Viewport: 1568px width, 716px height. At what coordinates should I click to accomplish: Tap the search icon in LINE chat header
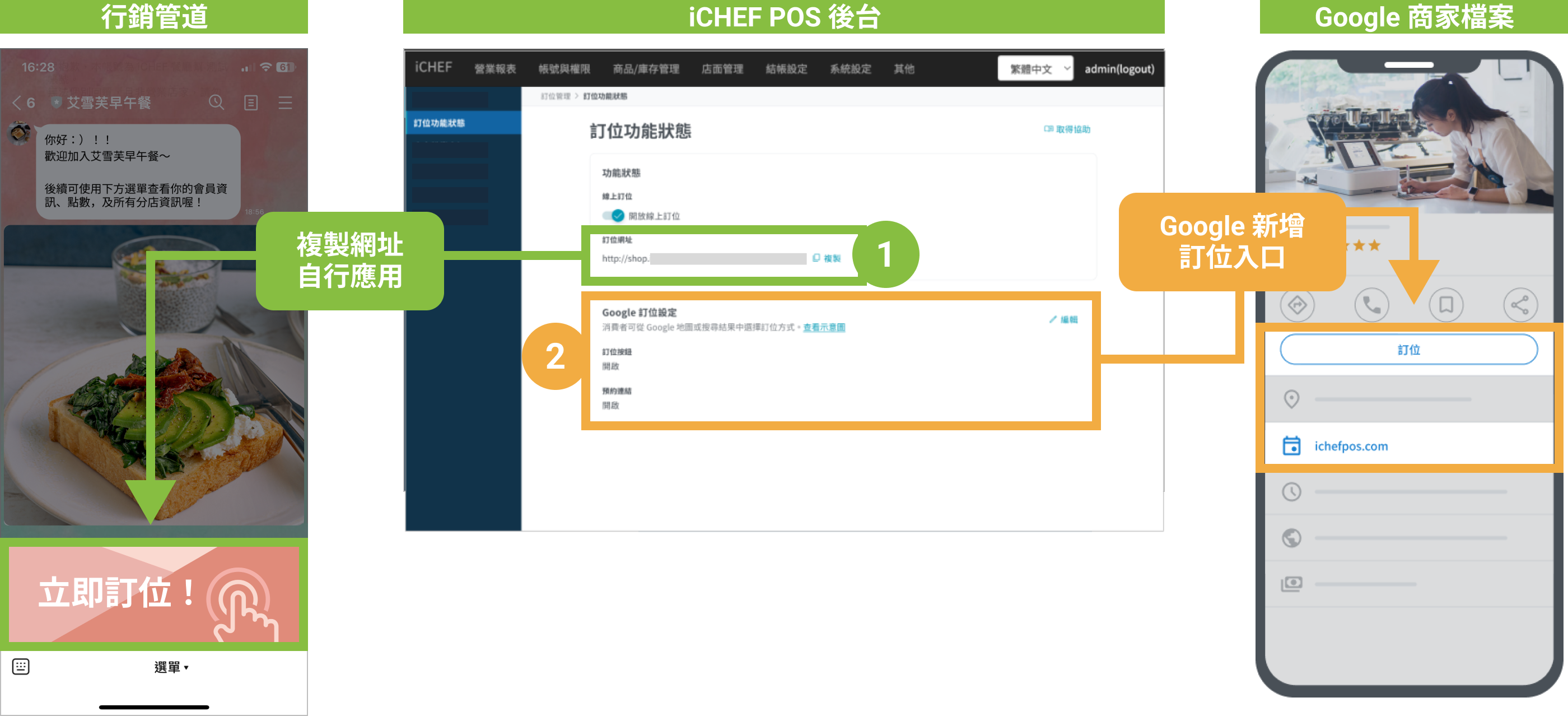tap(216, 103)
